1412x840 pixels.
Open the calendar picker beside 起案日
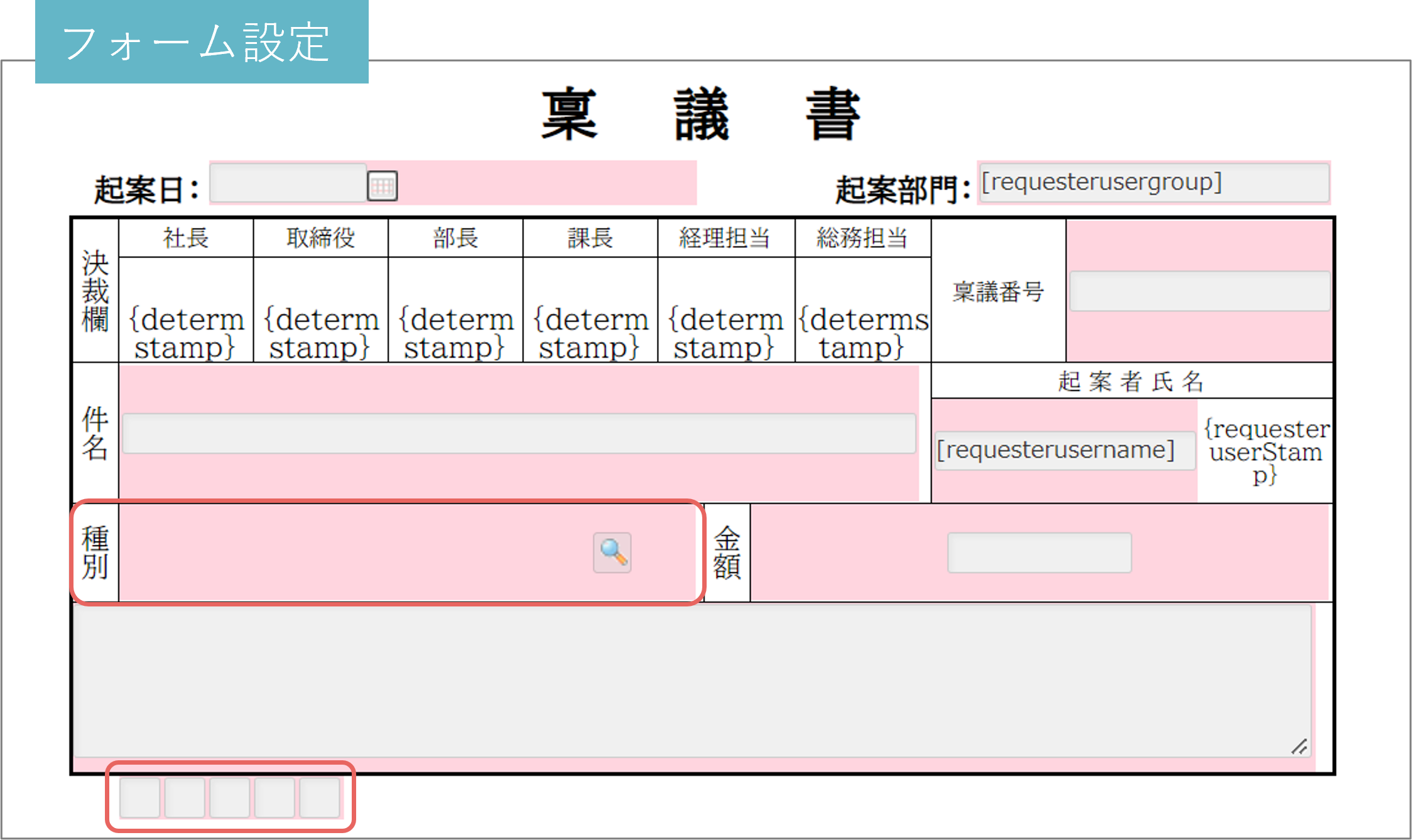tap(382, 186)
